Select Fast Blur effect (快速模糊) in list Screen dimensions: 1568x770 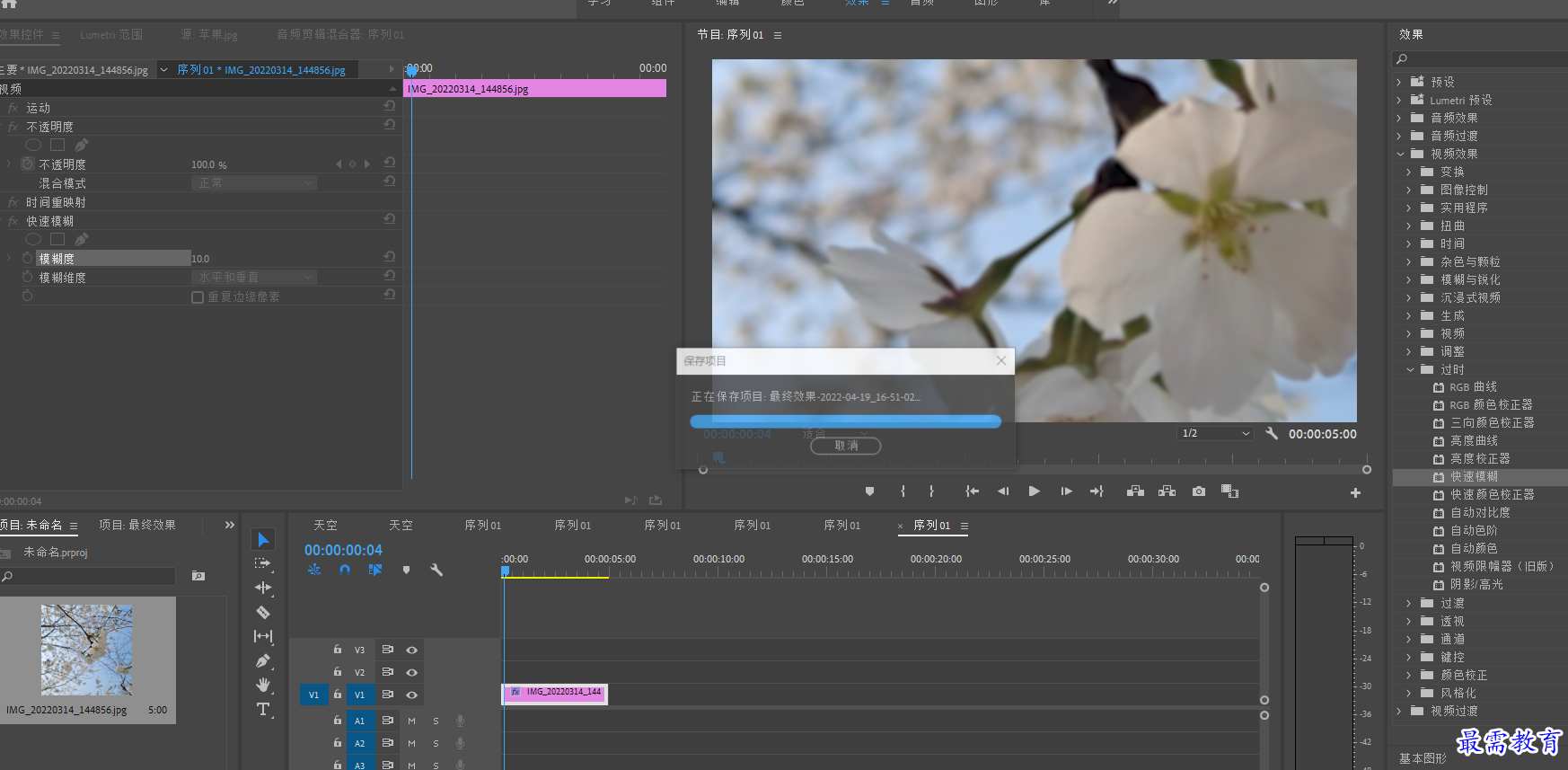[x=1474, y=477]
